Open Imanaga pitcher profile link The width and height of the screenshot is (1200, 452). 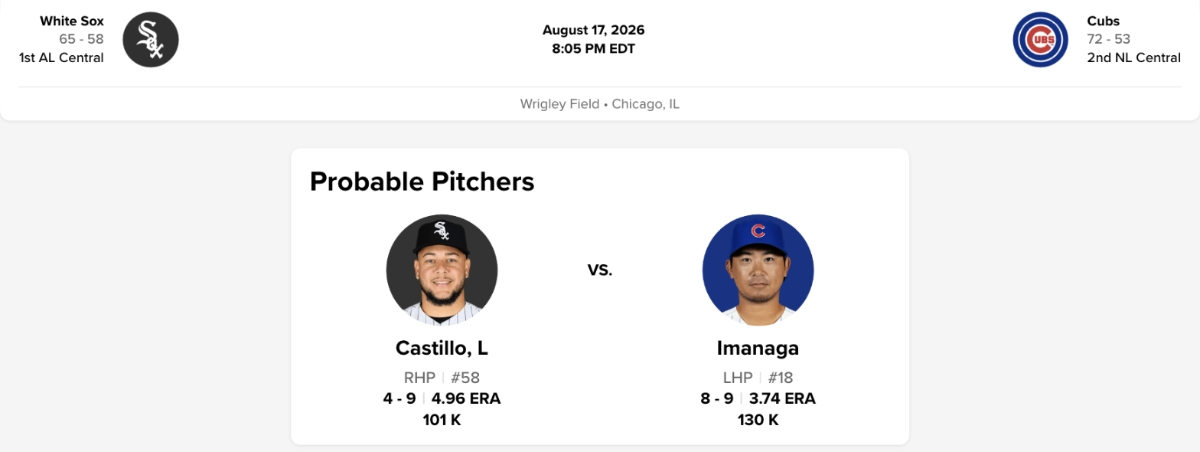[x=758, y=348]
